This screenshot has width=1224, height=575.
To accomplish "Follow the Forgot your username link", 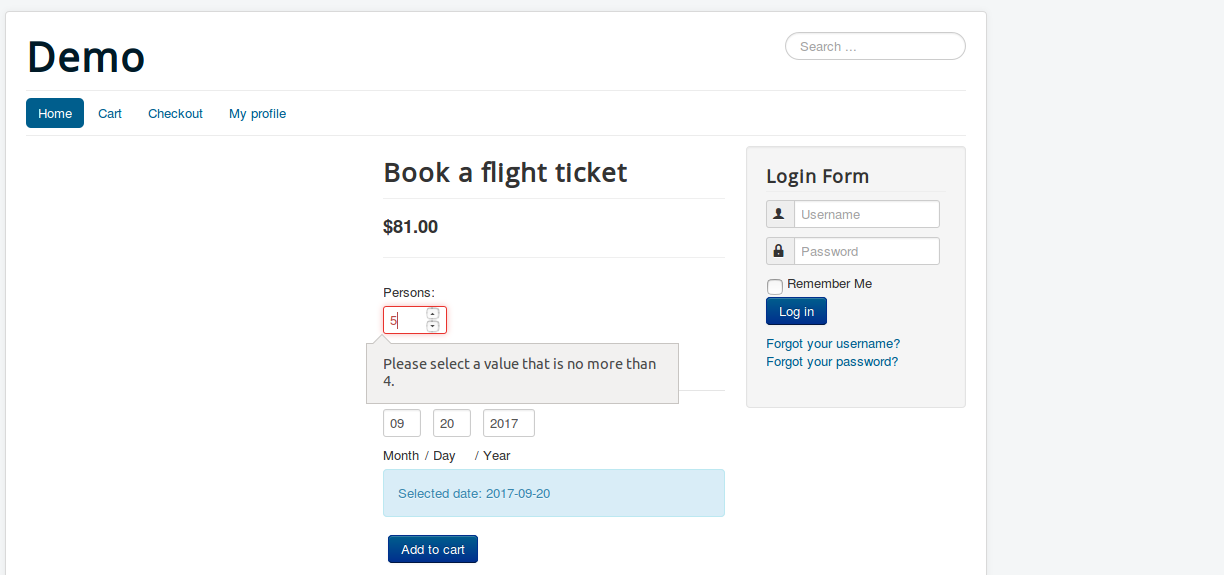I will tap(833, 343).
